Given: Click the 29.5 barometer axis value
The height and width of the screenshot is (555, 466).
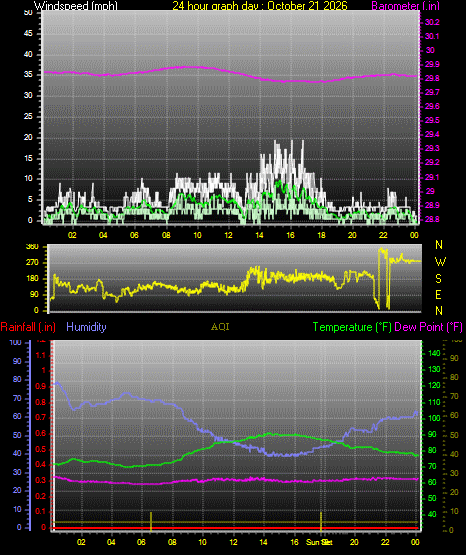Looking at the screenshot, I should (432, 120).
